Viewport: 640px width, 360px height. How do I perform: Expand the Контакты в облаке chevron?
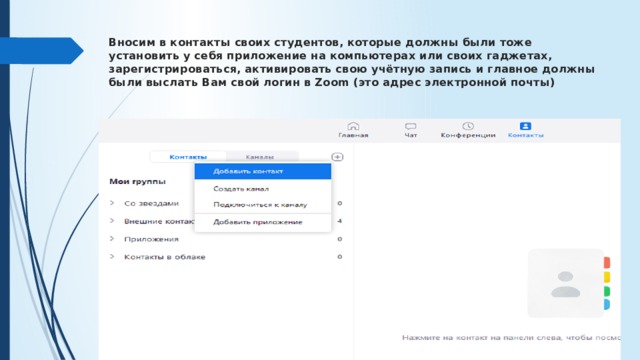coord(112,256)
